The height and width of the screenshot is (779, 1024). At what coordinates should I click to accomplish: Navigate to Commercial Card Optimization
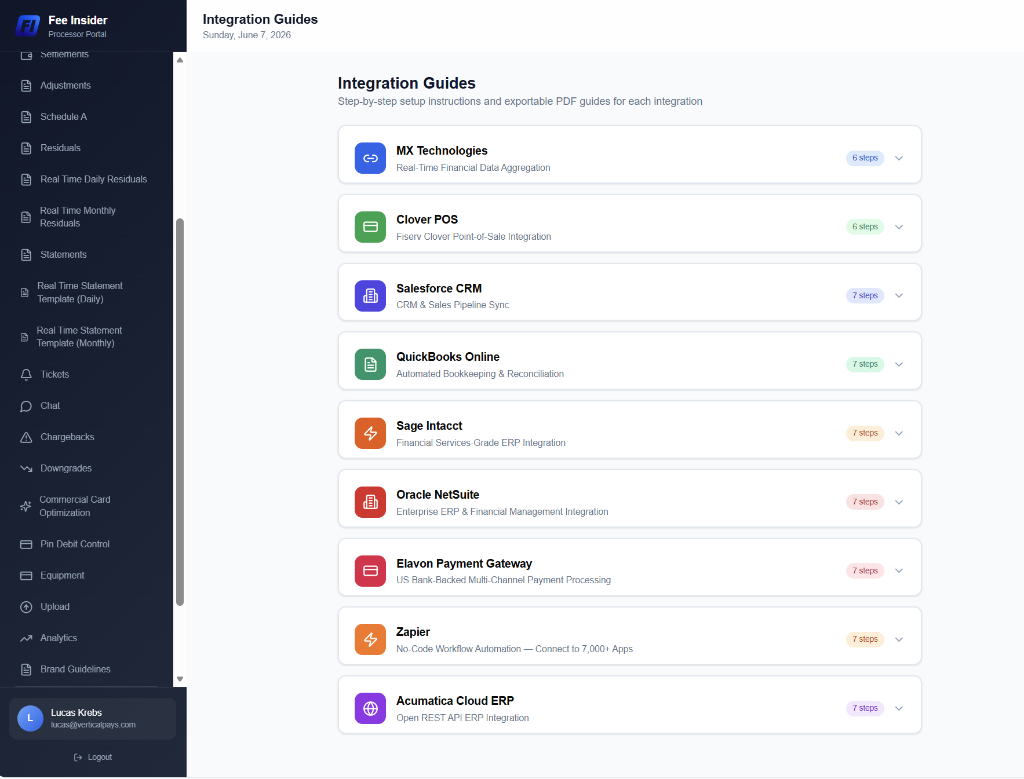[88, 506]
